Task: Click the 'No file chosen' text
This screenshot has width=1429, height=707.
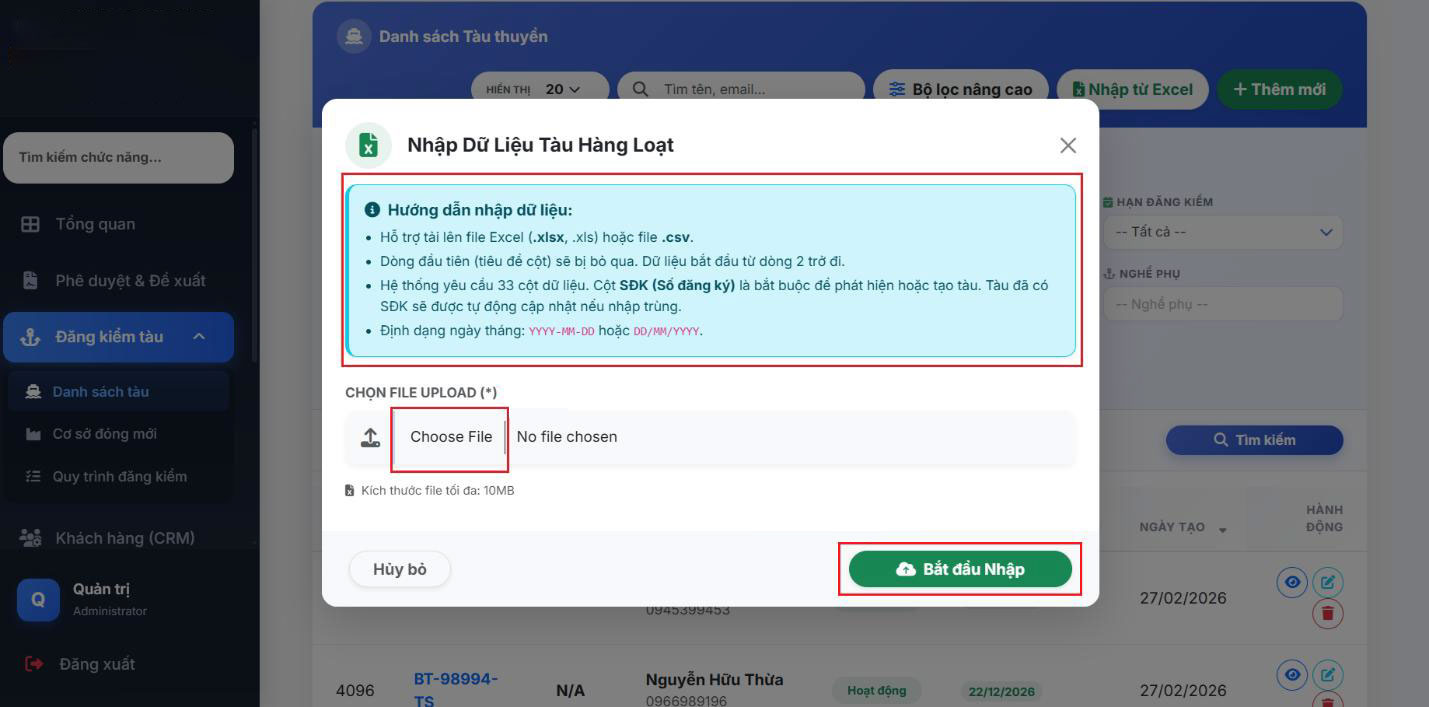Action: [x=567, y=437]
